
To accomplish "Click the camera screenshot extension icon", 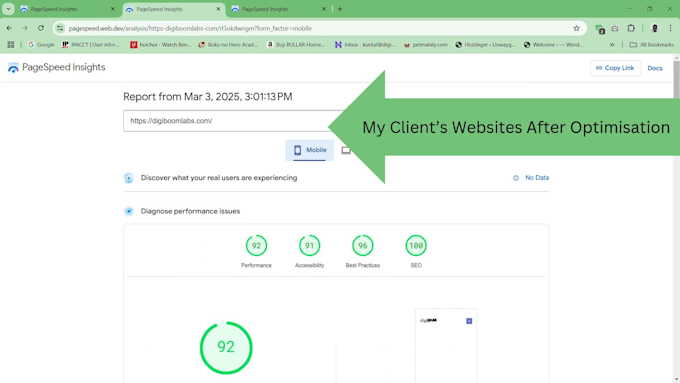I will click(x=615, y=28).
